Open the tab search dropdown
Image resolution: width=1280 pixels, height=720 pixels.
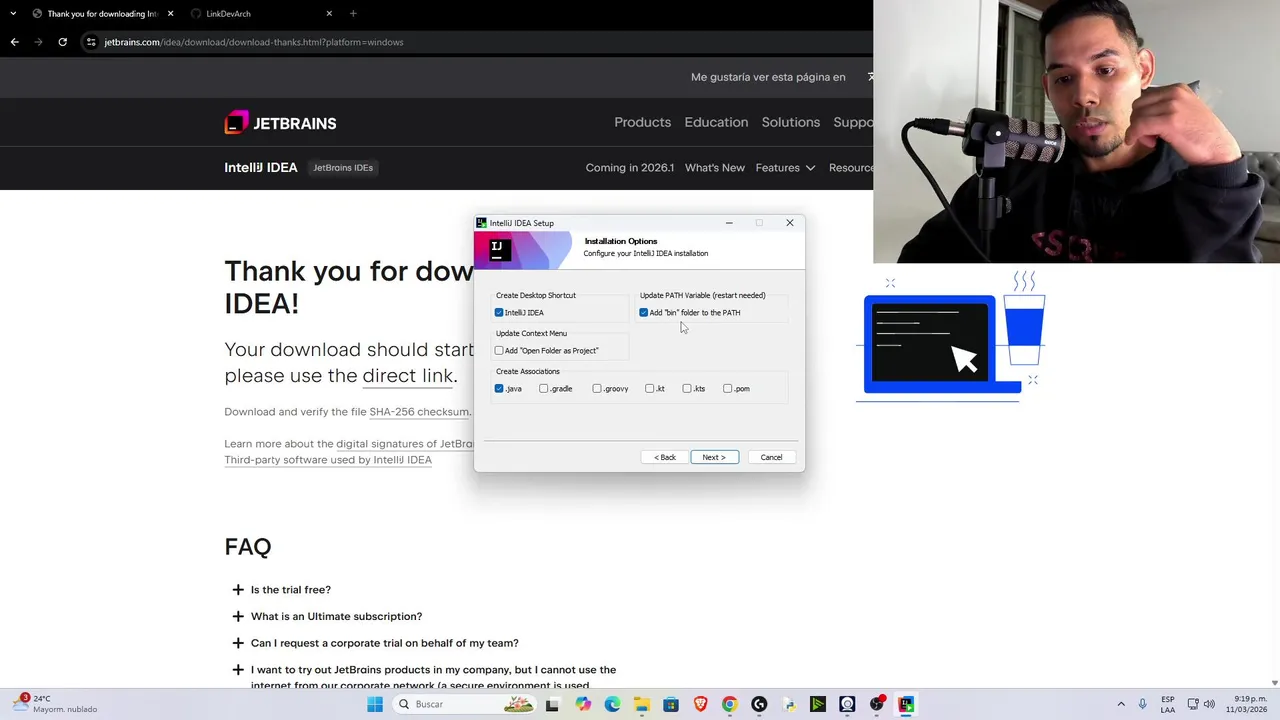pos(13,14)
